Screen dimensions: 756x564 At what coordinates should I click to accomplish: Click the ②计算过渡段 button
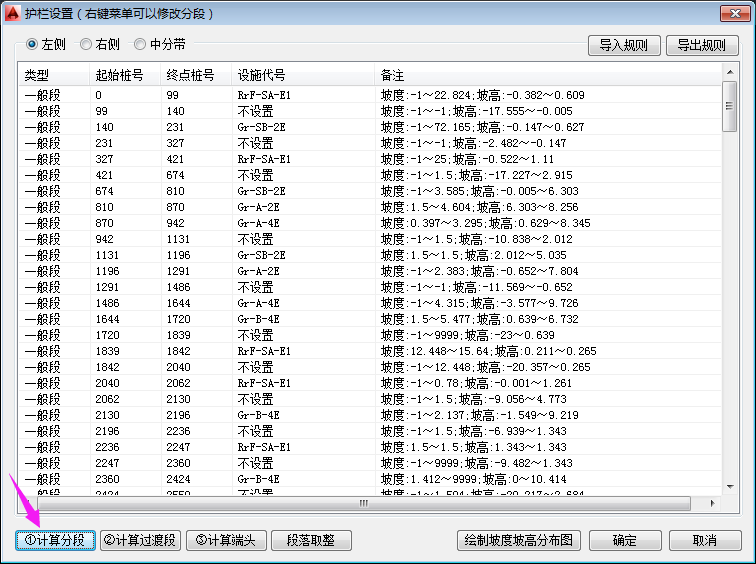coord(141,540)
